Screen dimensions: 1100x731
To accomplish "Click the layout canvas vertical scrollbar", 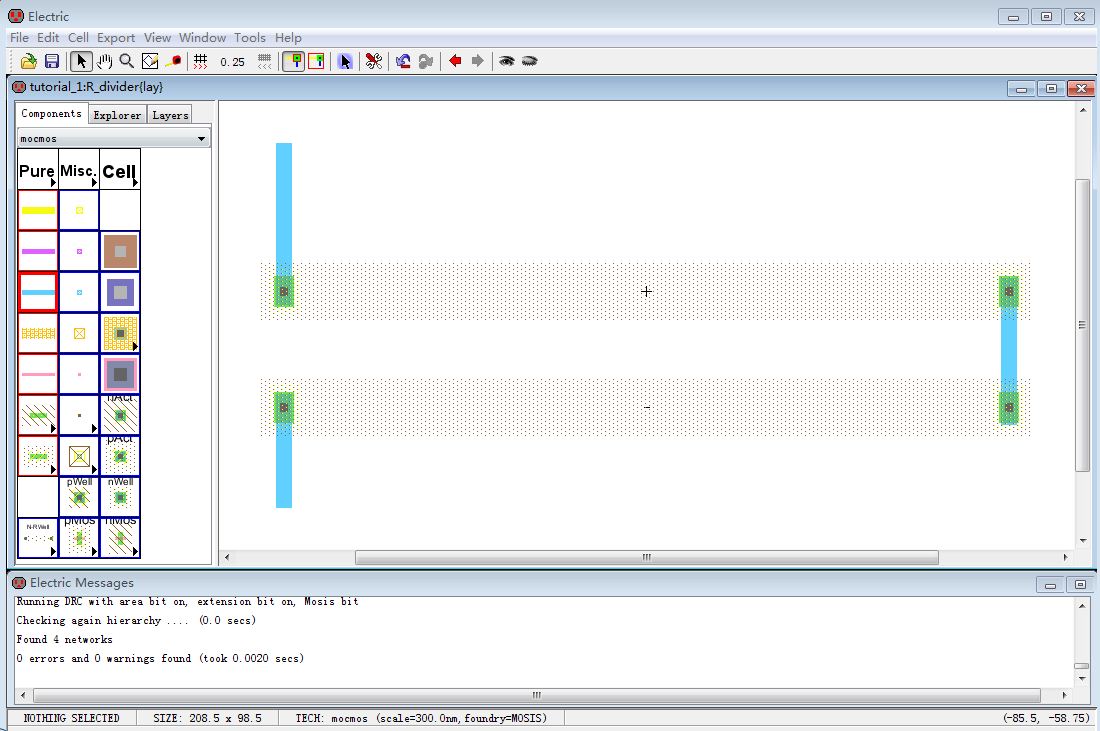I will tap(1082, 325).
